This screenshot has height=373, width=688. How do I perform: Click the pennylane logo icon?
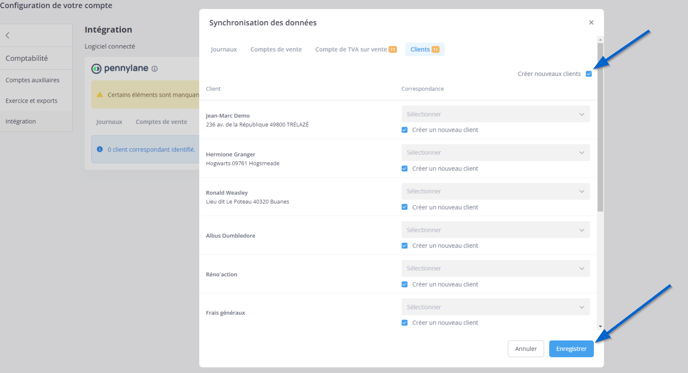click(96, 68)
